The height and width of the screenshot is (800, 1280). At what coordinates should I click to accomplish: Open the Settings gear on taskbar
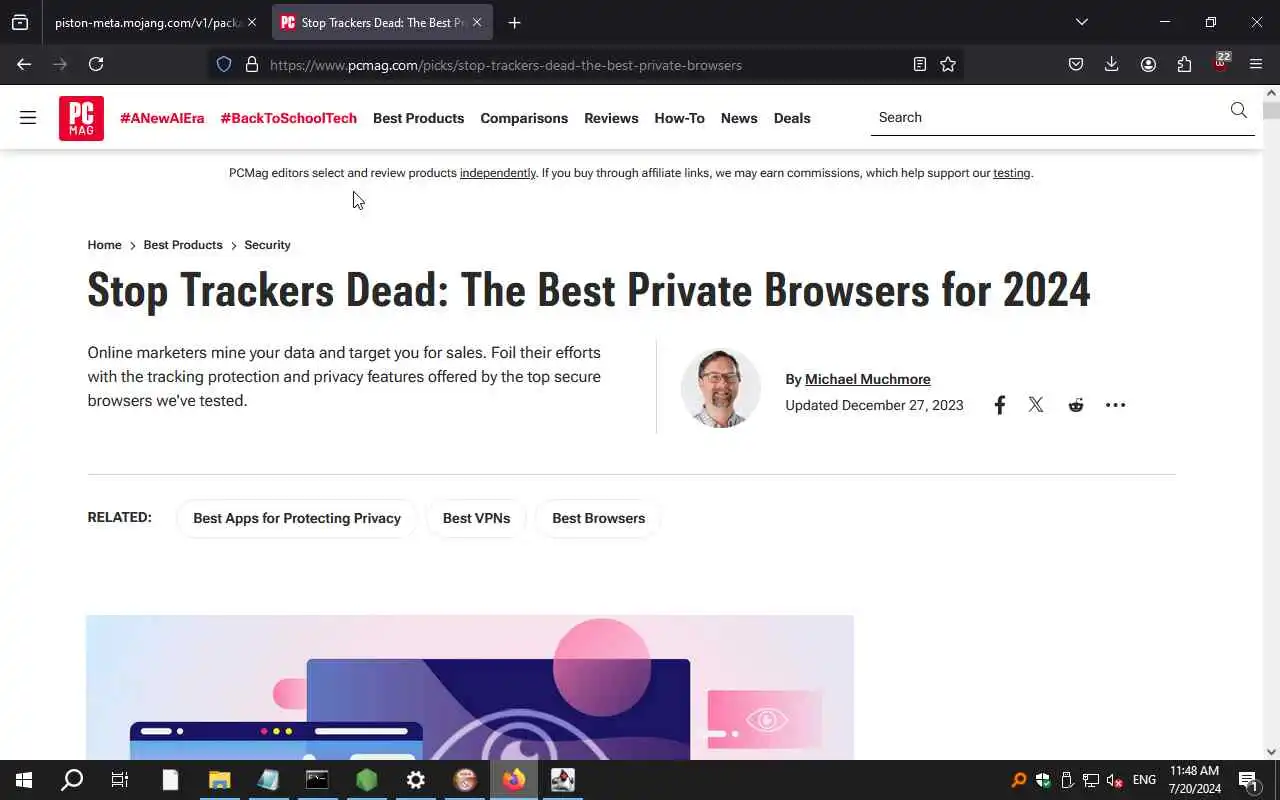coord(416,780)
